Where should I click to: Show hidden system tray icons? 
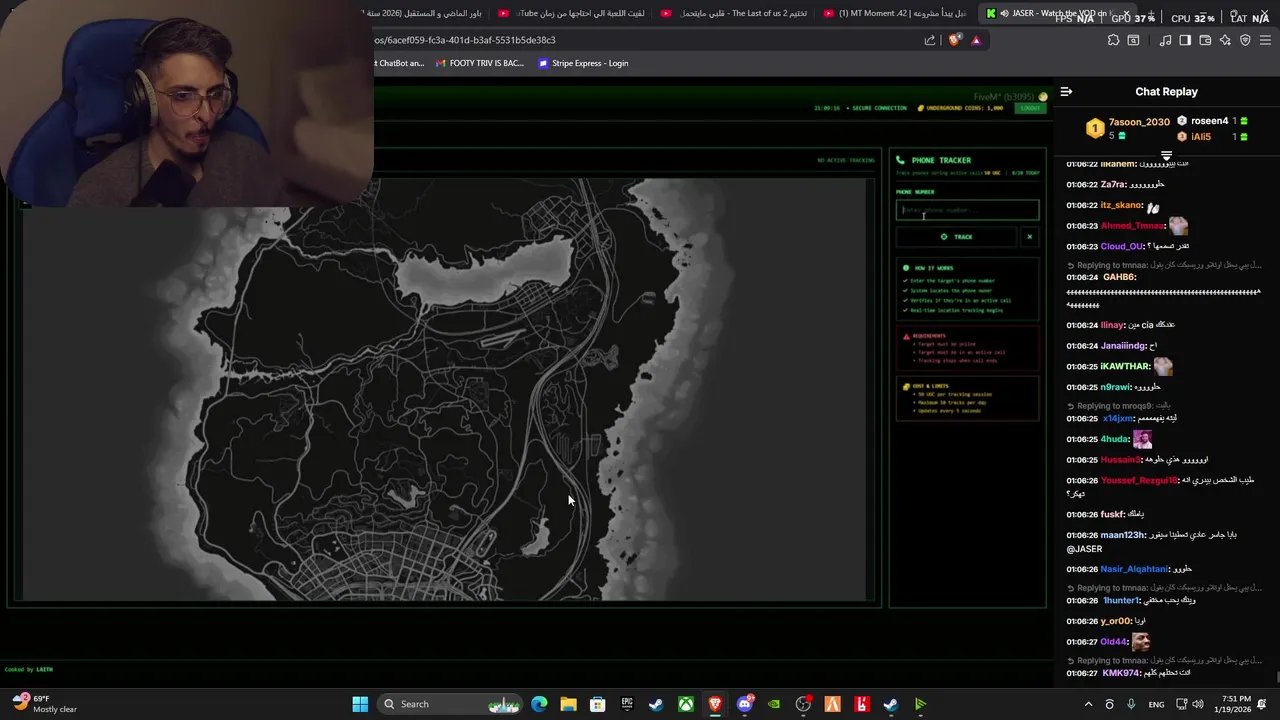click(x=1088, y=704)
